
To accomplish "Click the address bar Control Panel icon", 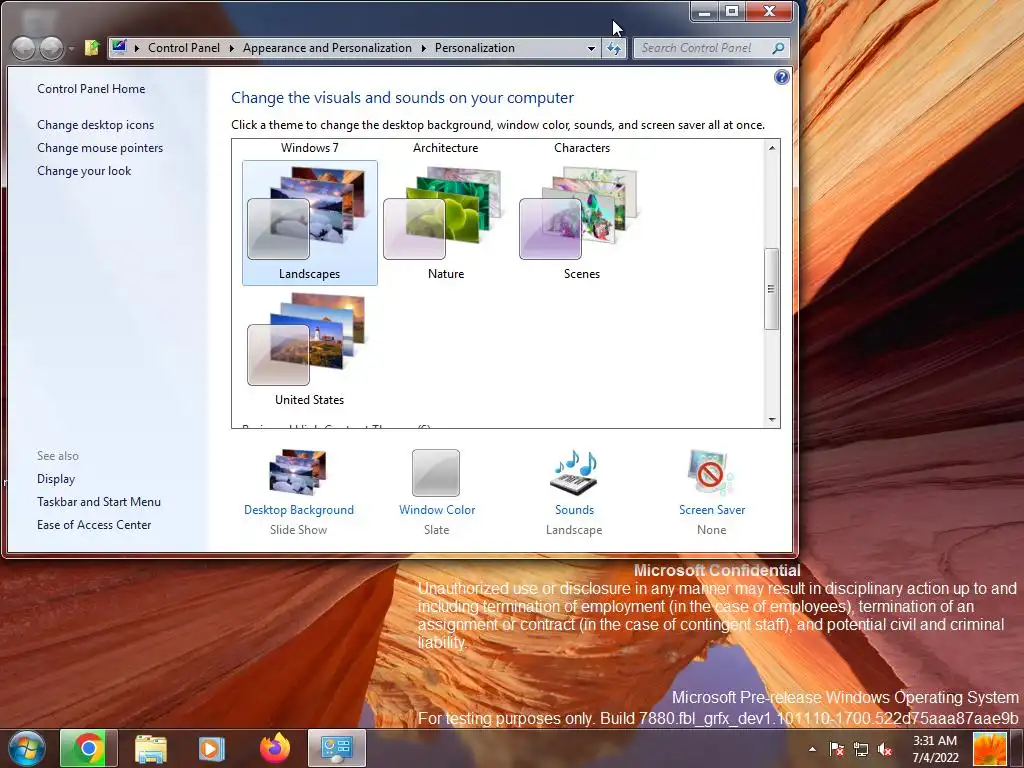I will coord(119,46).
